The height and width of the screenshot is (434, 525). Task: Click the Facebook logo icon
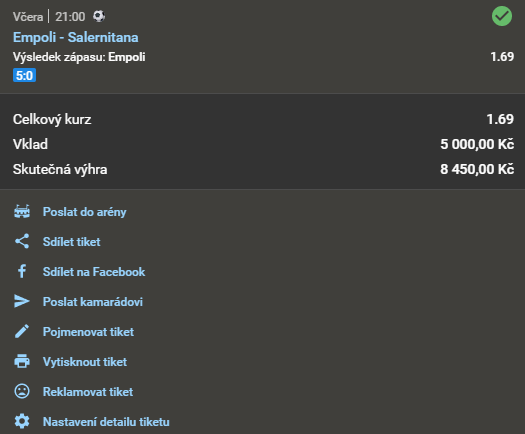tap(22, 271)
